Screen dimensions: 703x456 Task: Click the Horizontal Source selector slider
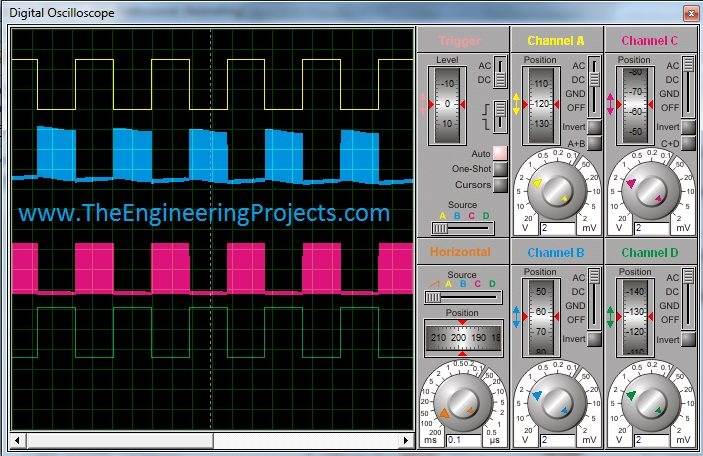point(463,297)
